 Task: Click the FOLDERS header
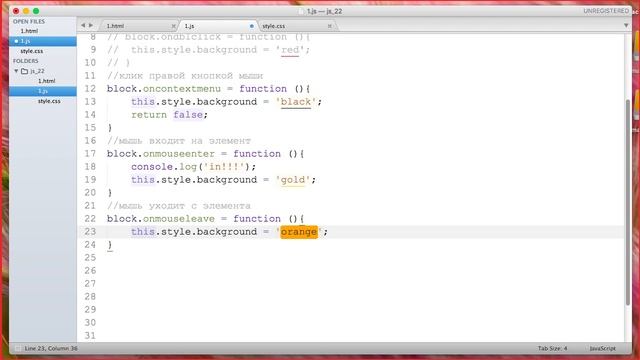coord(25,61)
